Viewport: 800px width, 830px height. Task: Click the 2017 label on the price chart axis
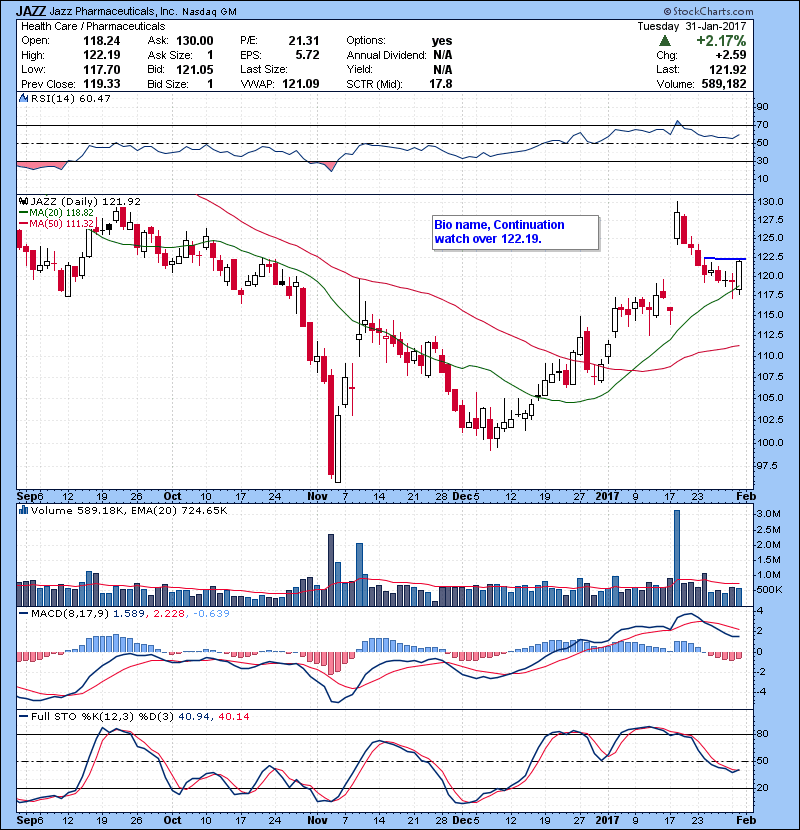(607, 496)
